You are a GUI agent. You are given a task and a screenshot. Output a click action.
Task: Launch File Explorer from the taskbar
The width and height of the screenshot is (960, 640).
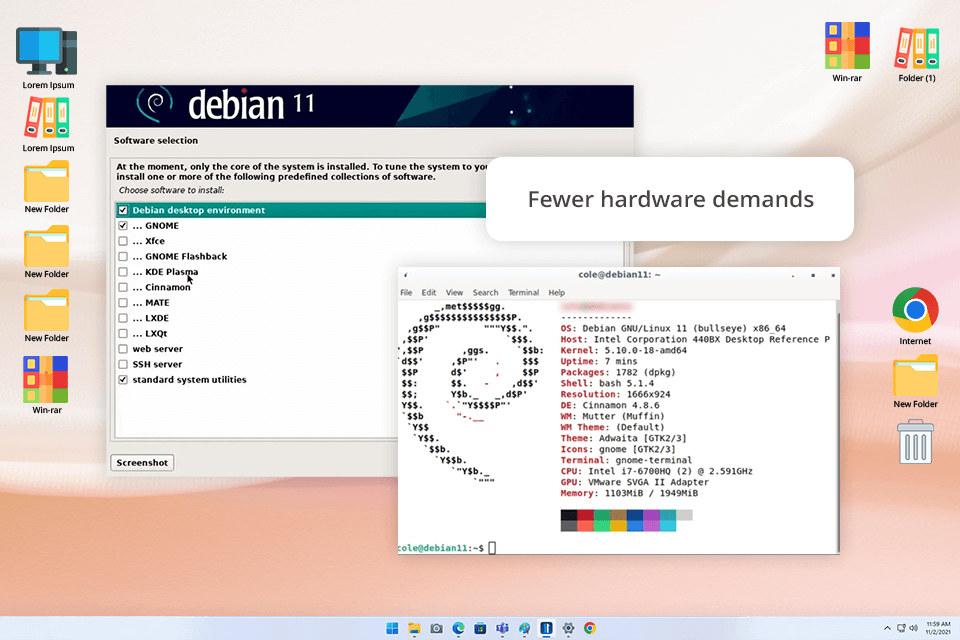pos(414,628)
